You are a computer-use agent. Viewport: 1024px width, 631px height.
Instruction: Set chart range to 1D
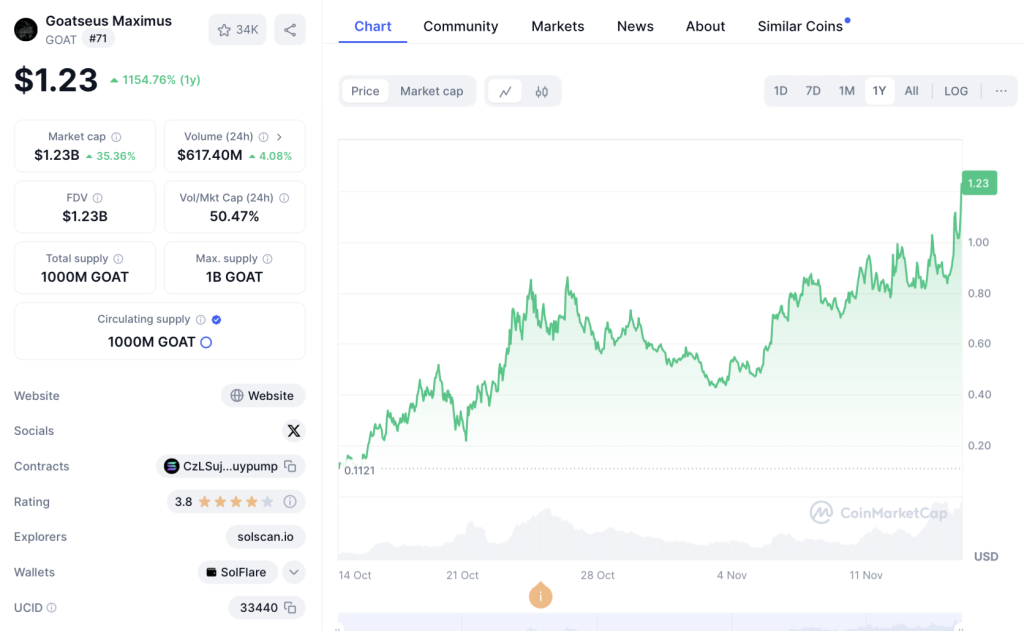[780, 91]
